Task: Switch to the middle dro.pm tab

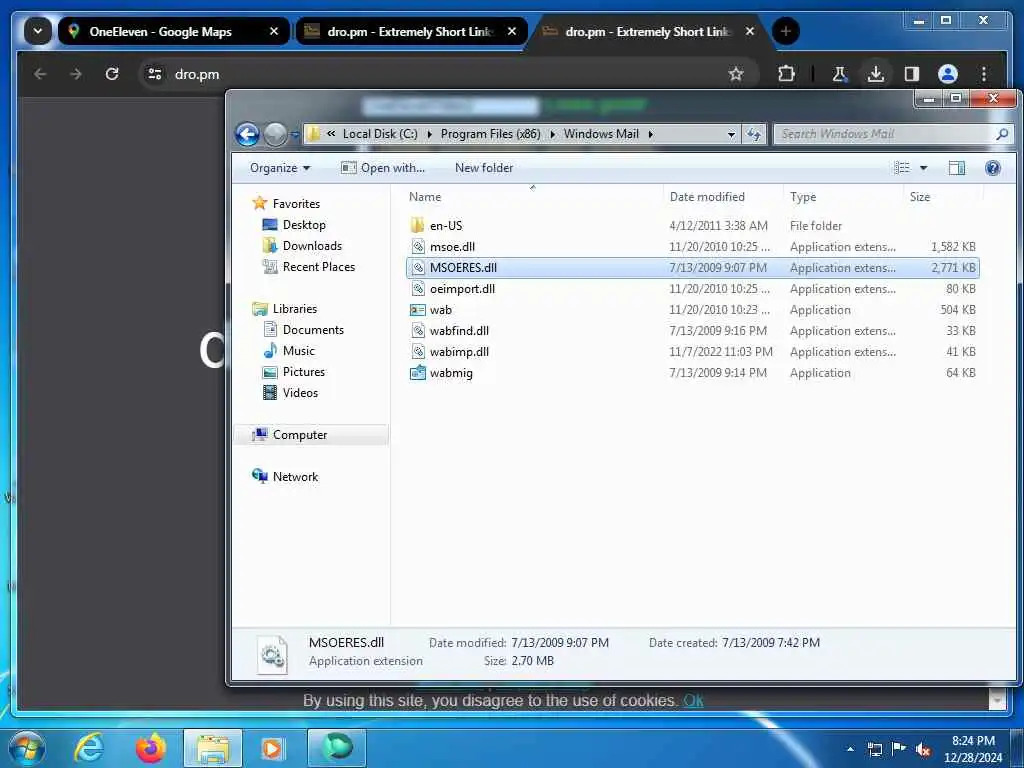Action: pos(410,31)
